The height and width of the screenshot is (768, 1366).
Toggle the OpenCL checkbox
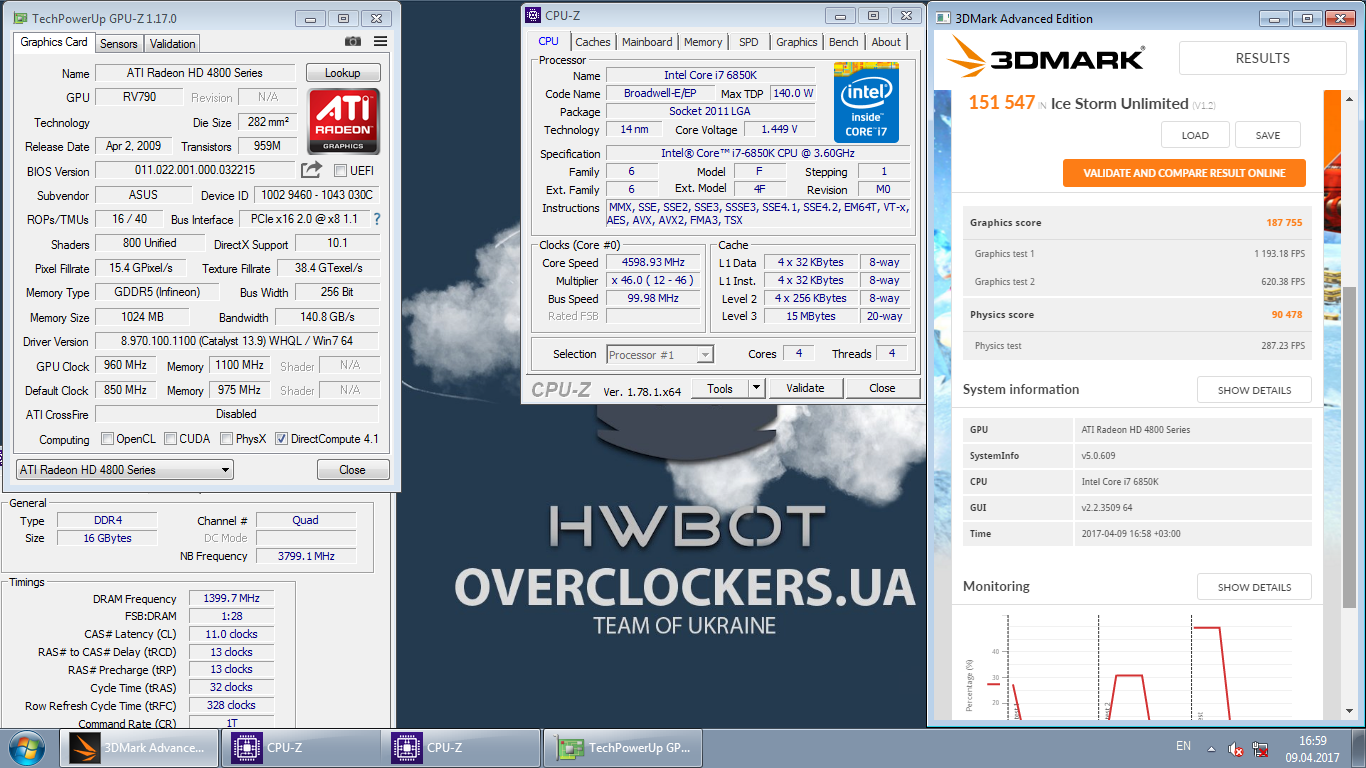pos(107,439)
